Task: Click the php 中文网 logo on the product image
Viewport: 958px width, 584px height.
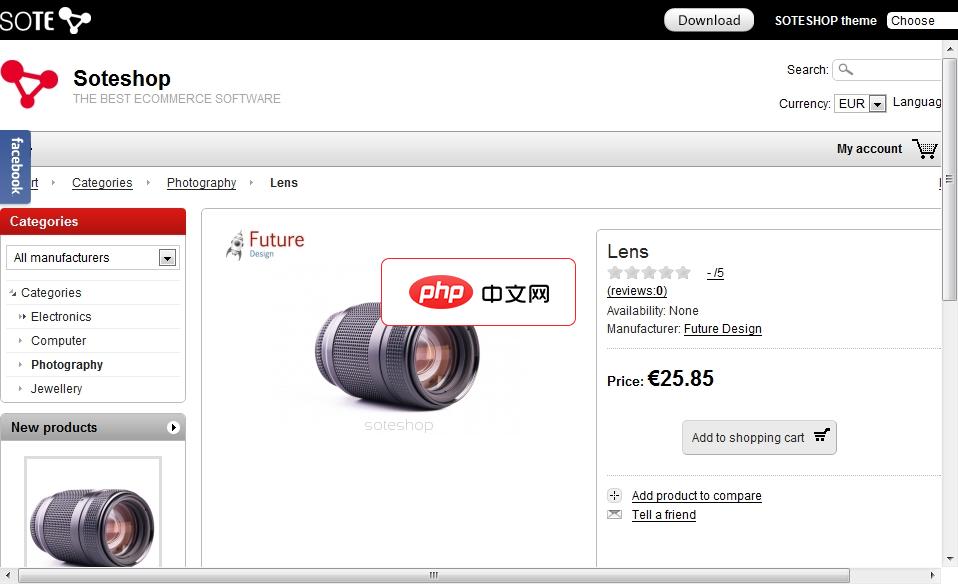Action: coord(478,293)
